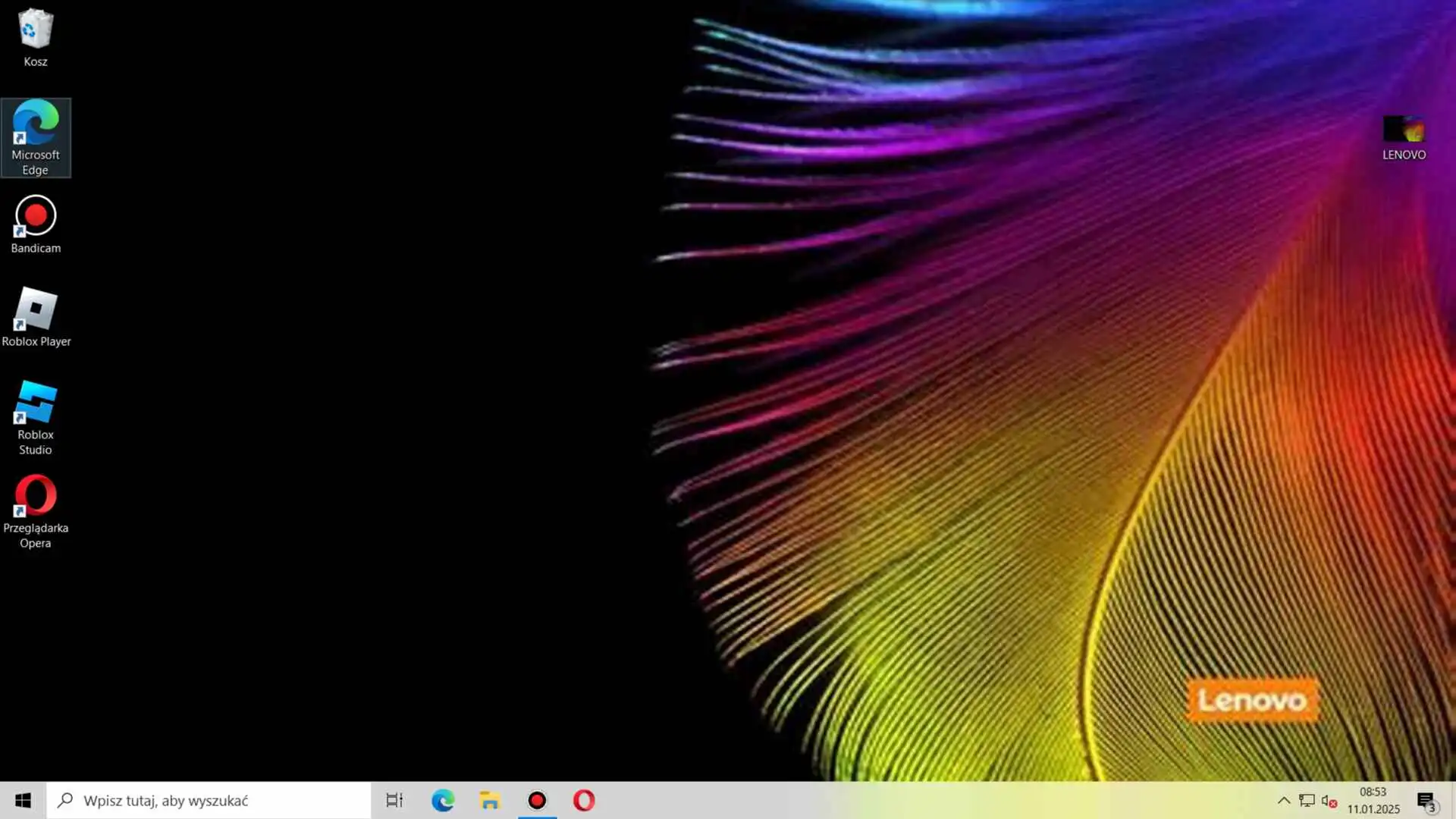The height and width of the screenshot is (819, 1456).
Task: Open Task View from the taskbar
Action: pos(394,800)
